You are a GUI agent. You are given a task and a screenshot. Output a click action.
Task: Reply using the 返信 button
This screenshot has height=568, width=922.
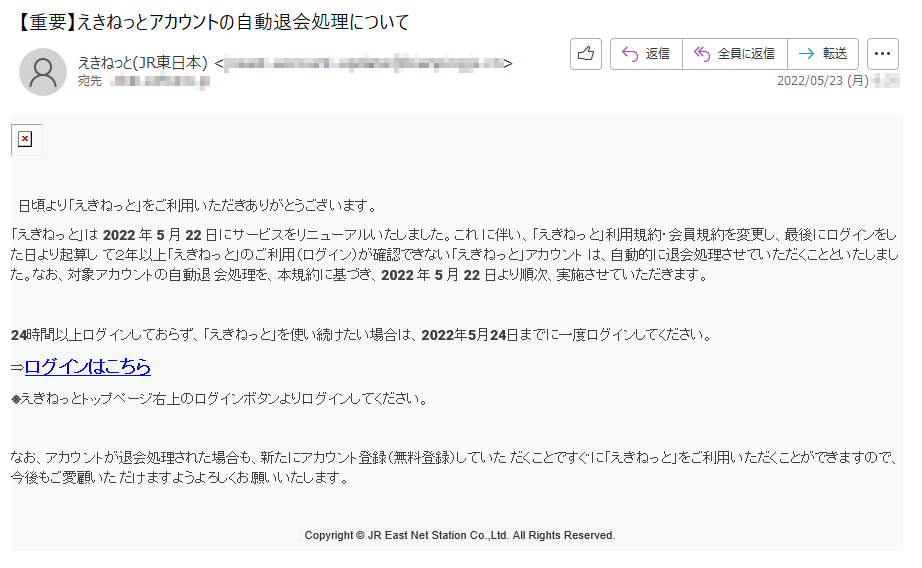tap(646, 54)
